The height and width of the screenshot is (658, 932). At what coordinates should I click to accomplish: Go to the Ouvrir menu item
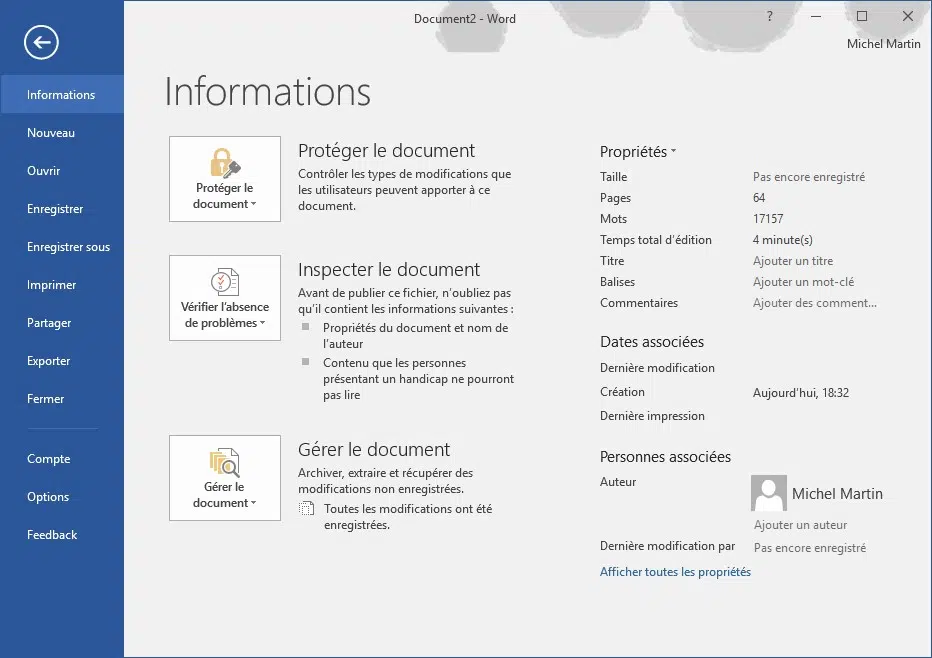[x=62, y=171]
